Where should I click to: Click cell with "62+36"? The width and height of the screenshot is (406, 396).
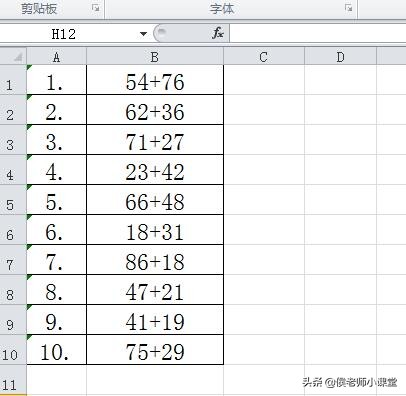[x=155, y=110]
